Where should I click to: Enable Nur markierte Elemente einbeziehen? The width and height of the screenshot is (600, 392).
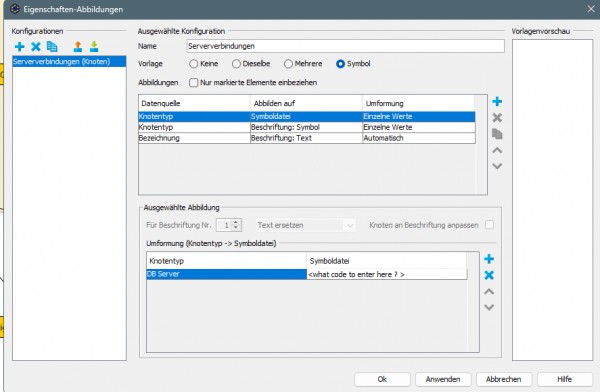click(194, 83)
